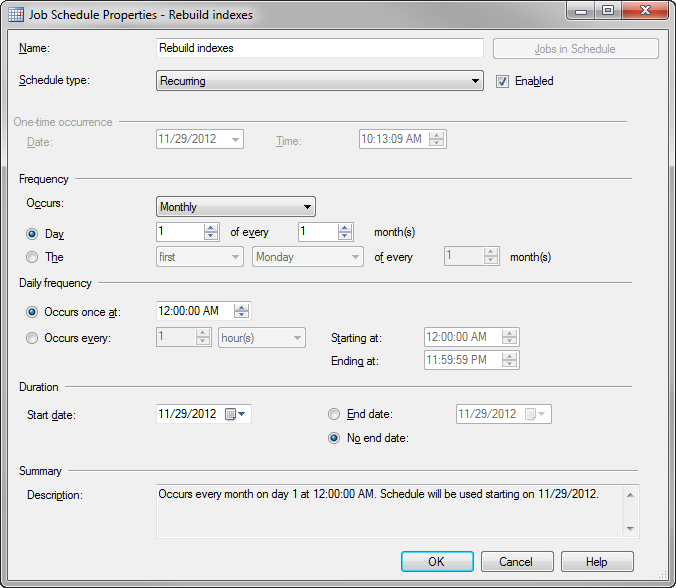This screenshot has width=676, height=588.
Task: Choose the Occurs every option
Action: [32, 338]
